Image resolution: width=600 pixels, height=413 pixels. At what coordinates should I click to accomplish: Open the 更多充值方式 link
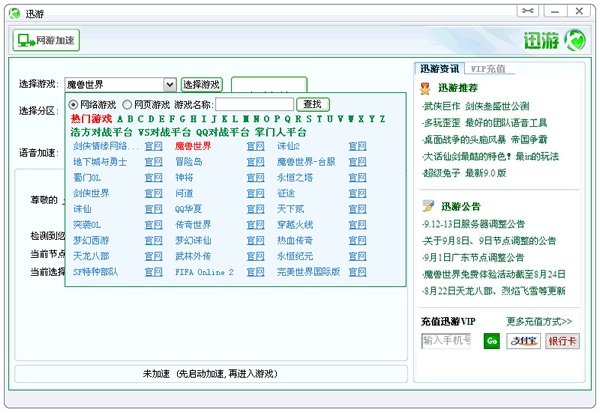pyautogui.click(x=539, y=322)
